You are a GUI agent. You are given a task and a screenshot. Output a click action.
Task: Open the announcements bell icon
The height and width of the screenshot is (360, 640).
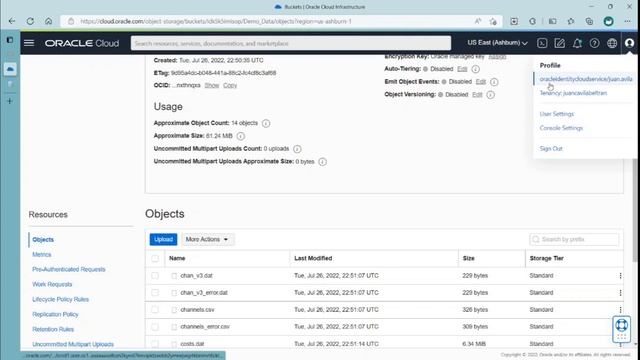pos(577,43)
